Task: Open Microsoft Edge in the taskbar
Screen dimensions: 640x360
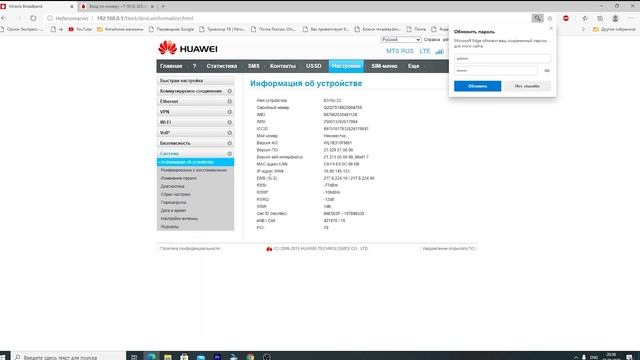Action: point(151,356)
